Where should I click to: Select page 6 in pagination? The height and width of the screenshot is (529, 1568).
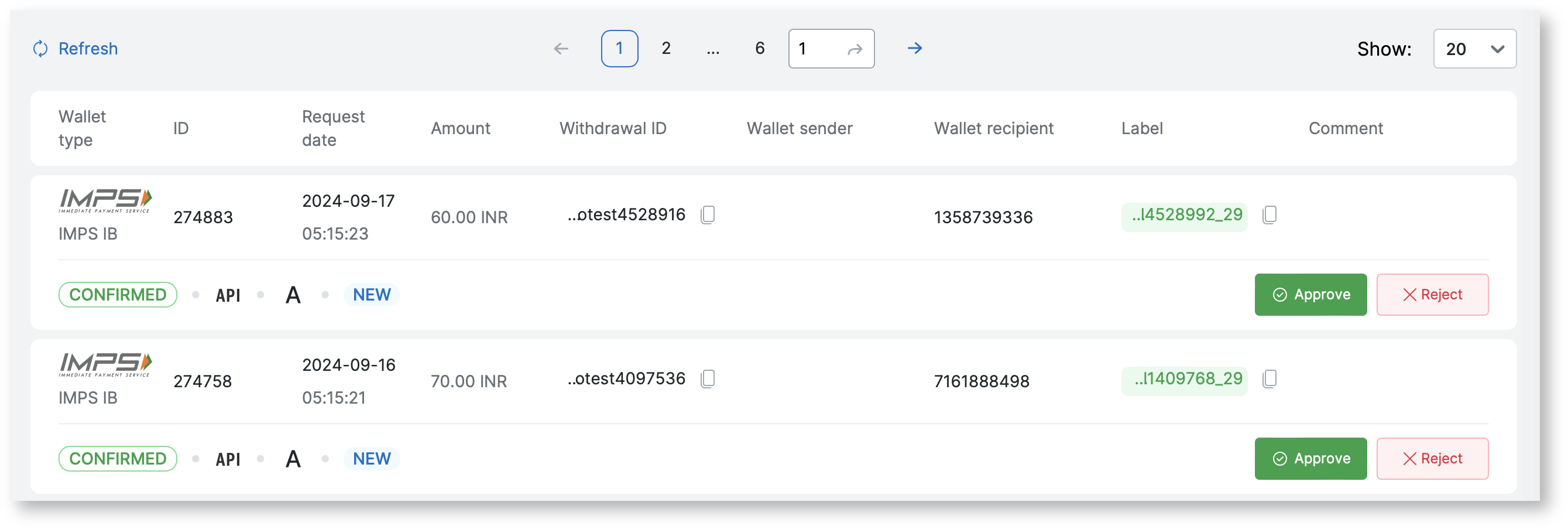[759, 49]
